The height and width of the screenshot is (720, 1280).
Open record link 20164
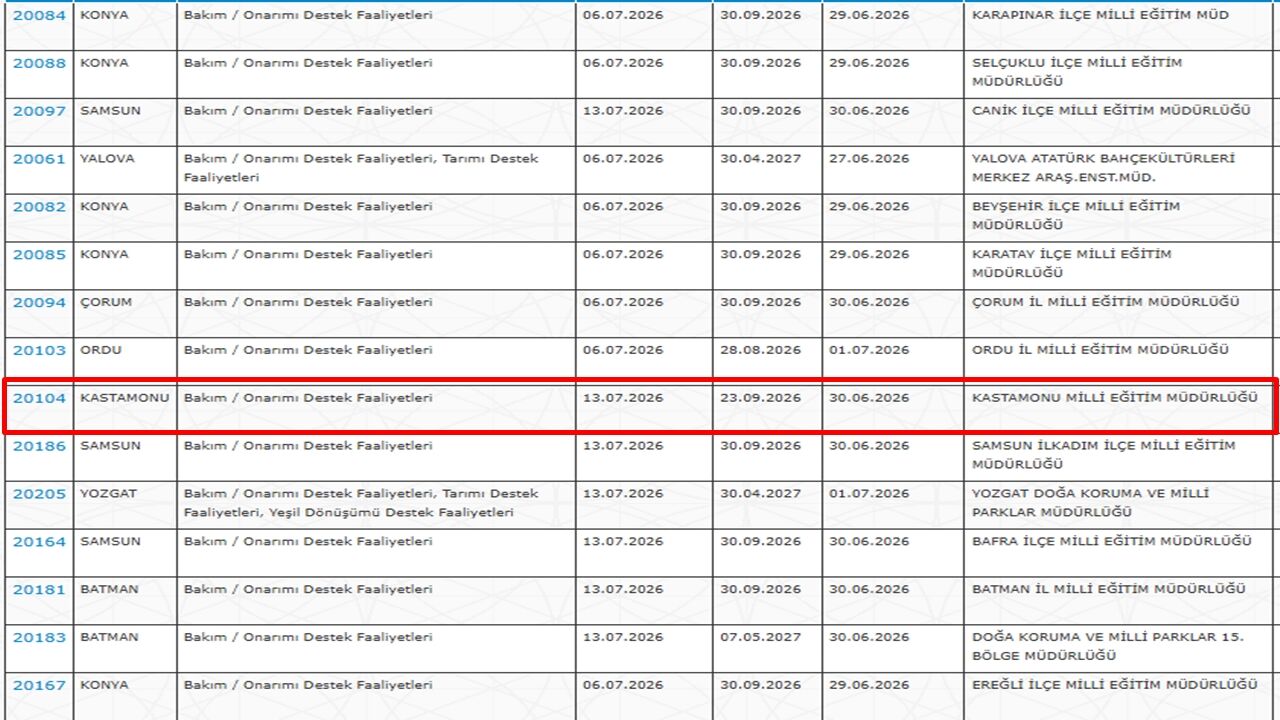click(39, 542)
